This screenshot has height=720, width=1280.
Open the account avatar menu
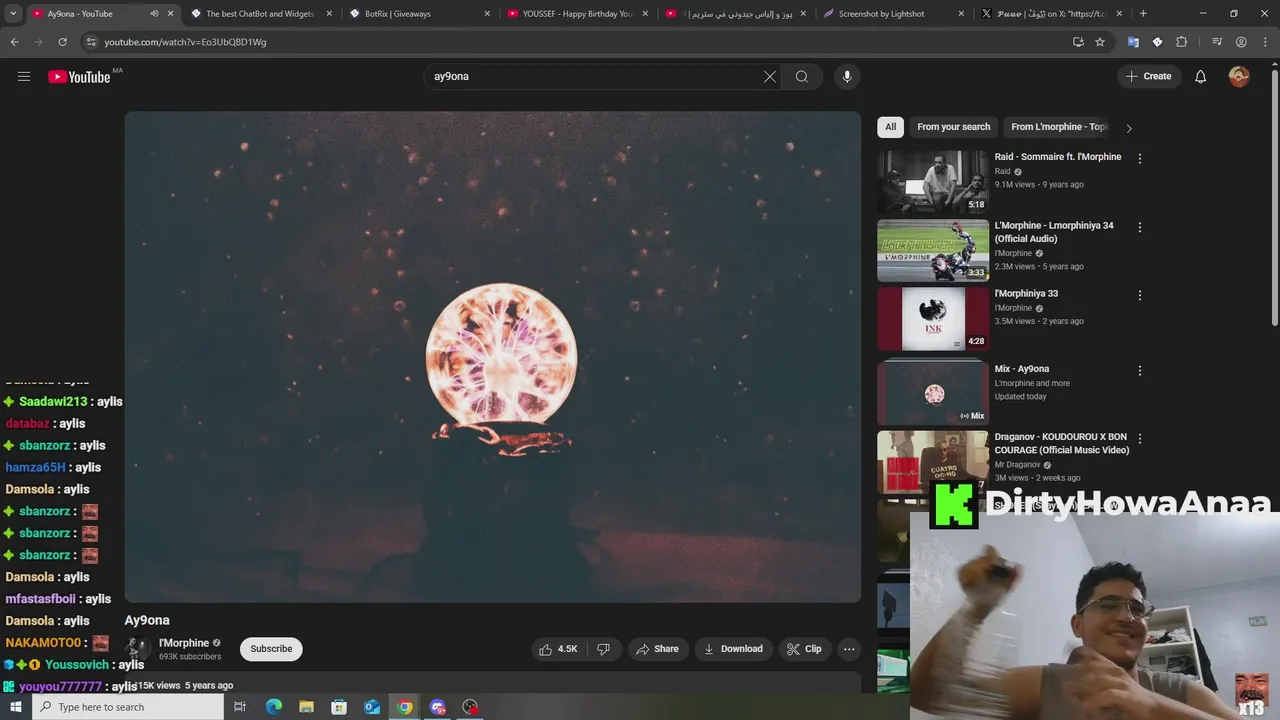coord(1239,76)
